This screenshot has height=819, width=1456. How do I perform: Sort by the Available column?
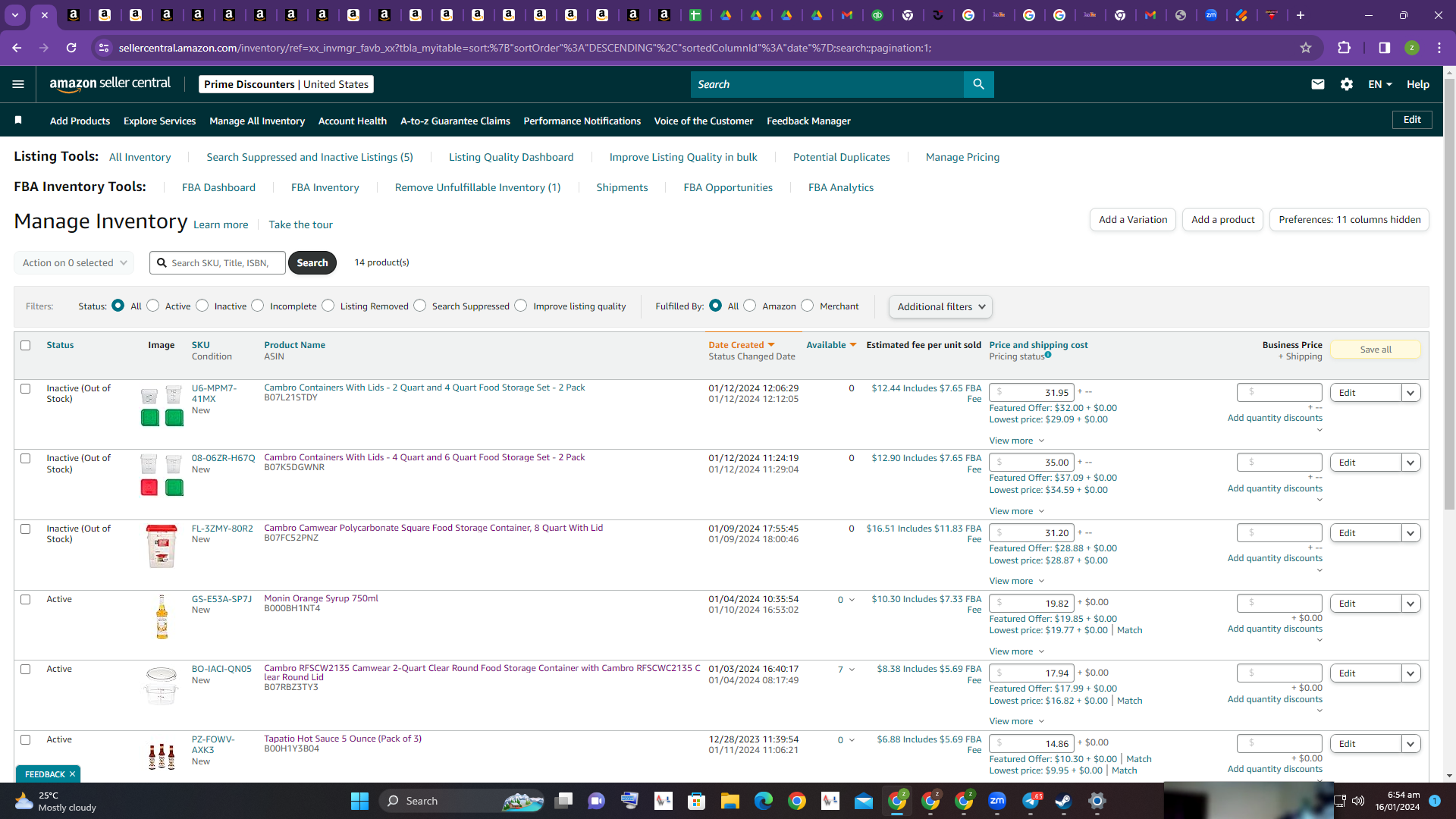click(831, 345)
